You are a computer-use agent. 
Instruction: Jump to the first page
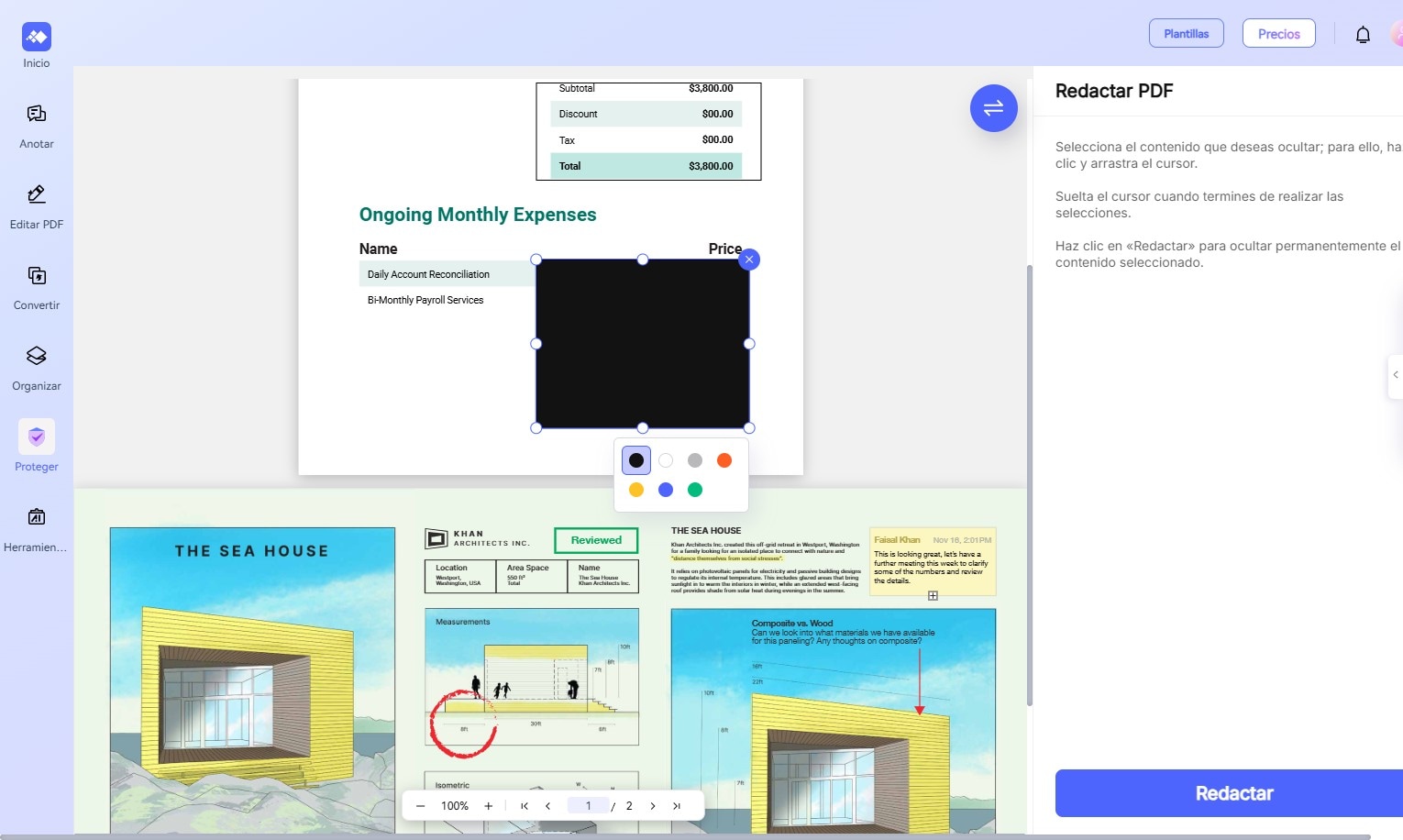pos(525,806)
